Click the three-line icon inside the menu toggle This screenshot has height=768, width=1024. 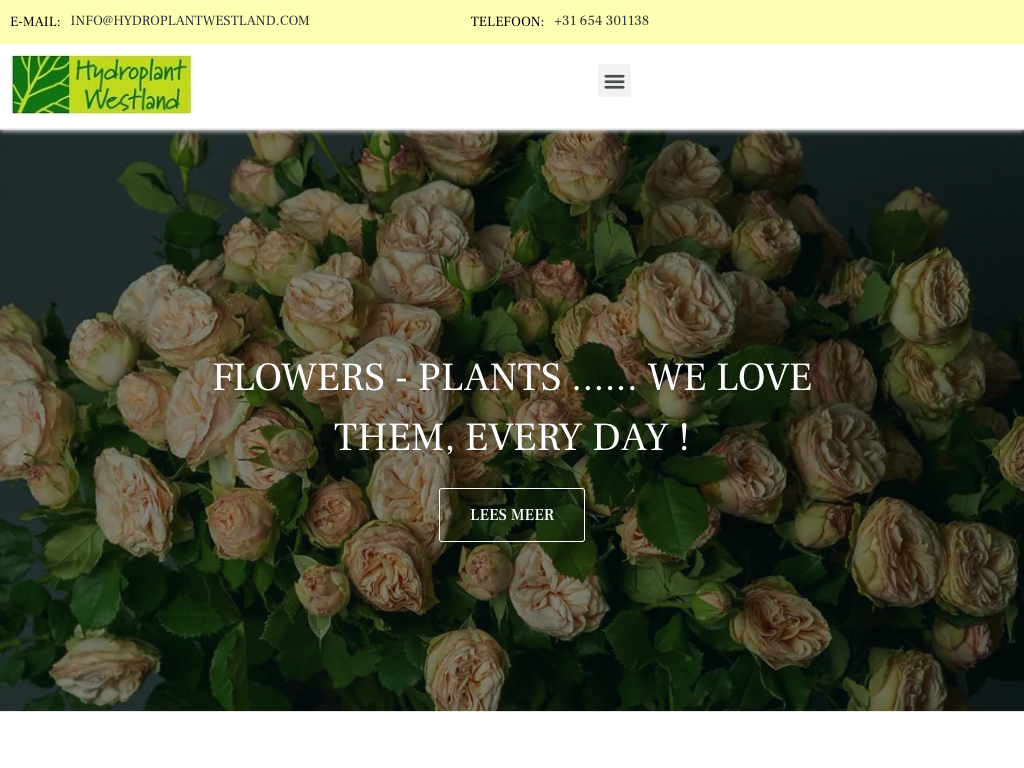[614, 81]
